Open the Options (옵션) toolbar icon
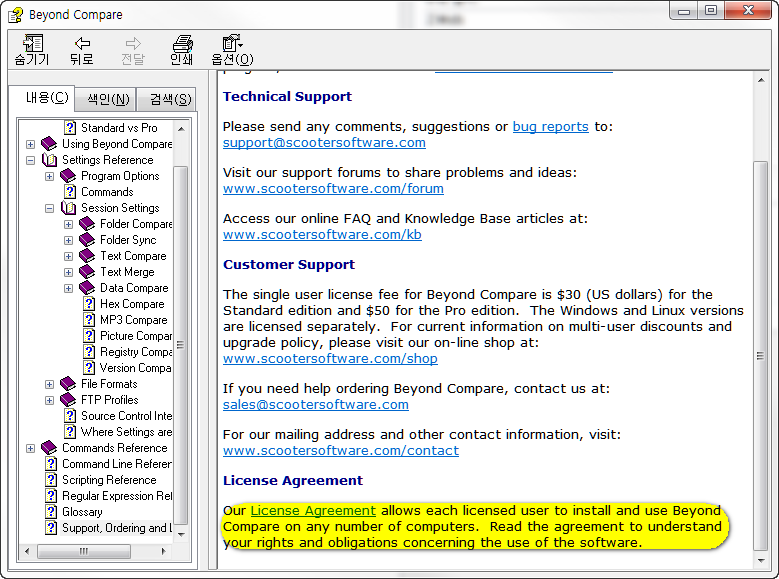This screenshot has width=779, height=579. tap(232, 43)
